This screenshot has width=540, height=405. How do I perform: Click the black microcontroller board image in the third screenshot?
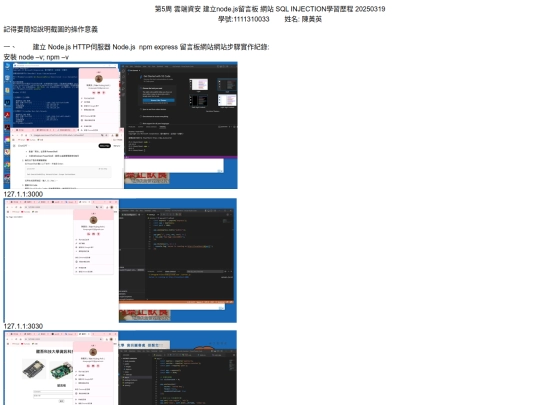tap(34, 368)
